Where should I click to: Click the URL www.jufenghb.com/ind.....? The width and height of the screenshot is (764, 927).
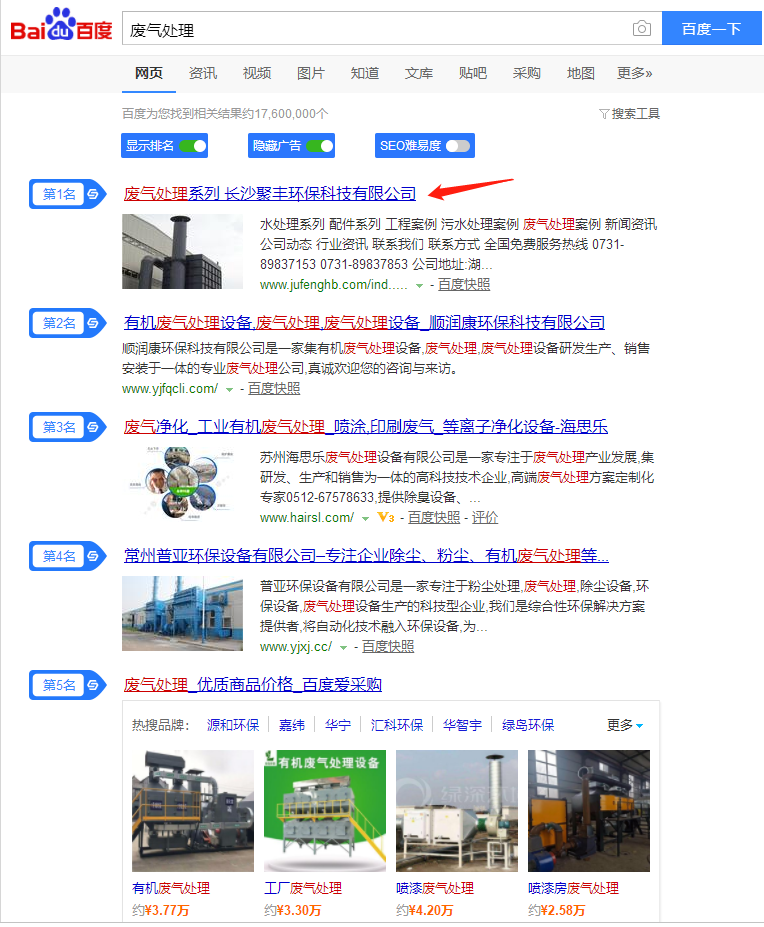334,284
